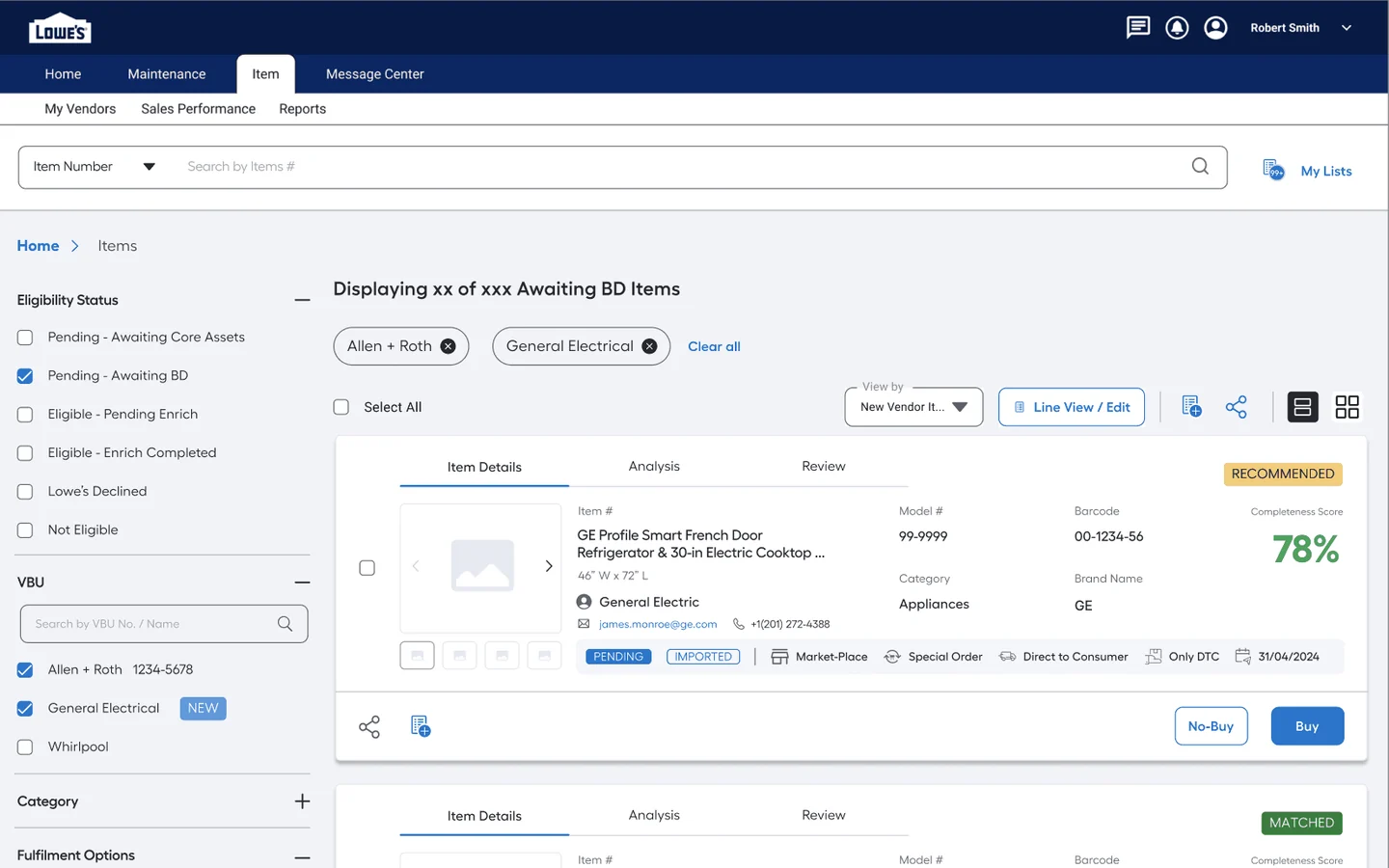Check the Pending - Awaiting Core Assets box
Image resolution: width=1389 pixels, height=868 pixels.
point(25,338)
